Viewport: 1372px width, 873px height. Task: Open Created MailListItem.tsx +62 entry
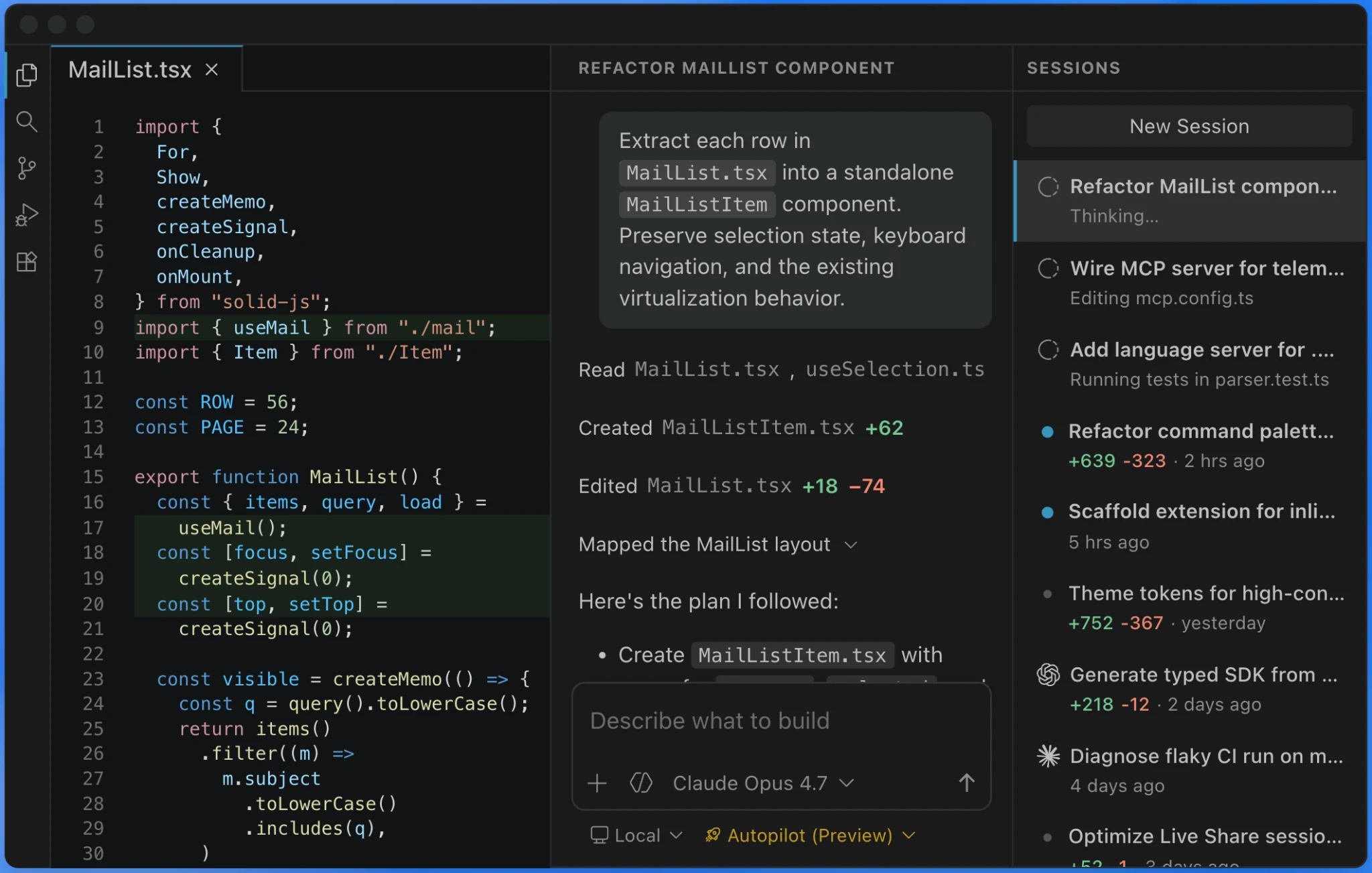741,427
